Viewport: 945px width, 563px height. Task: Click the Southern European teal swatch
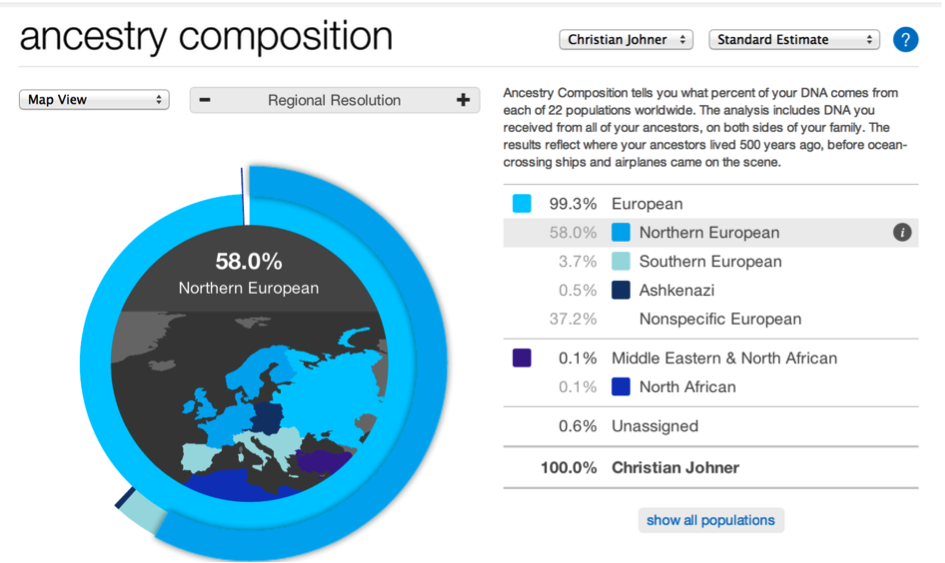[621, 262]
